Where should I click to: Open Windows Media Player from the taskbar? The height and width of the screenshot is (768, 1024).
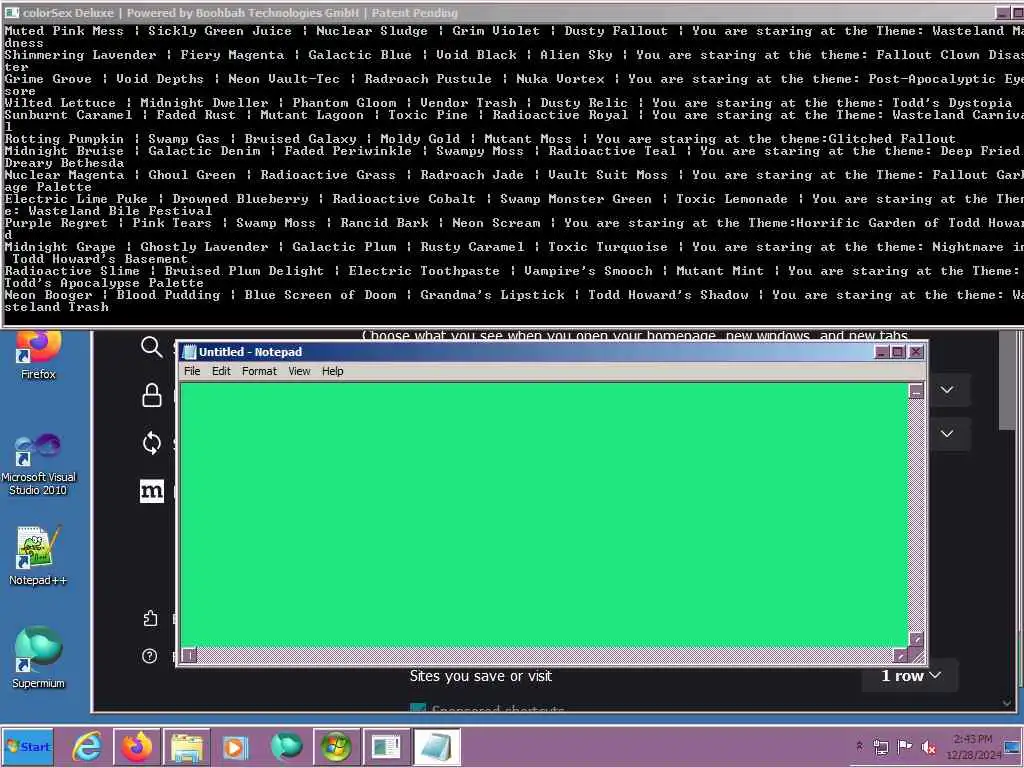tap(236, 746)
